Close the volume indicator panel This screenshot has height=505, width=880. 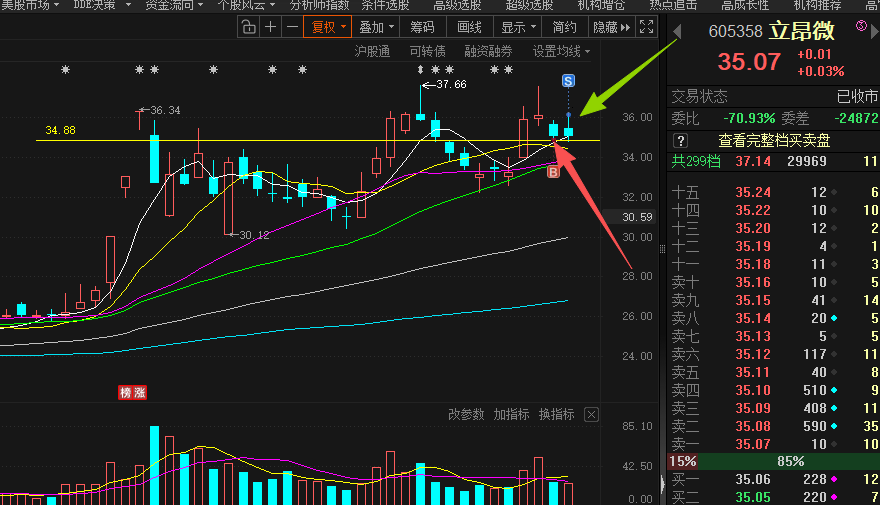pos(591,415)
